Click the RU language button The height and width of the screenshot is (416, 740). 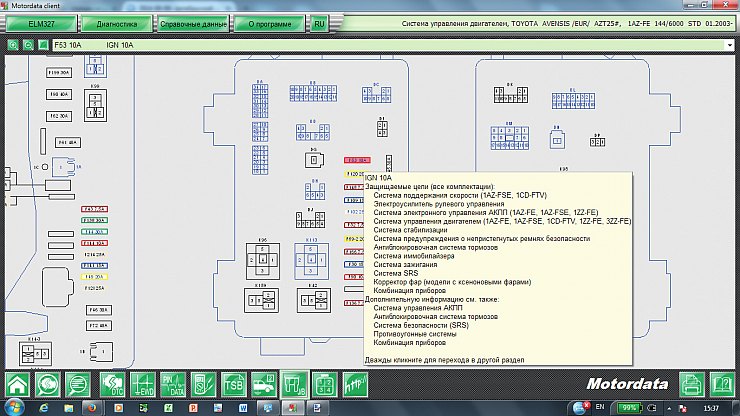320,24
